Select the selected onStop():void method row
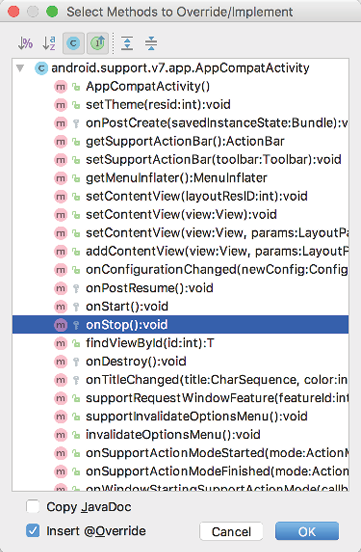 [180, 325]
